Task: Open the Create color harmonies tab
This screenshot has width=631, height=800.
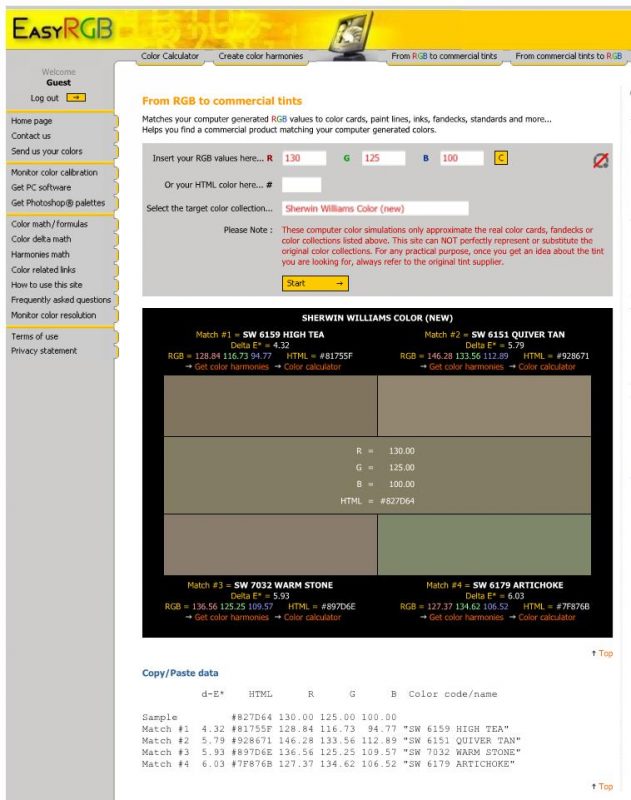Action: [x=260, y=57]
